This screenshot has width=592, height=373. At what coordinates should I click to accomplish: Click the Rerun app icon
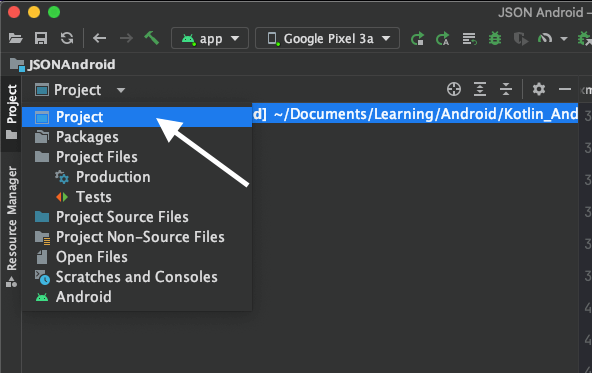tap(418, 39)
